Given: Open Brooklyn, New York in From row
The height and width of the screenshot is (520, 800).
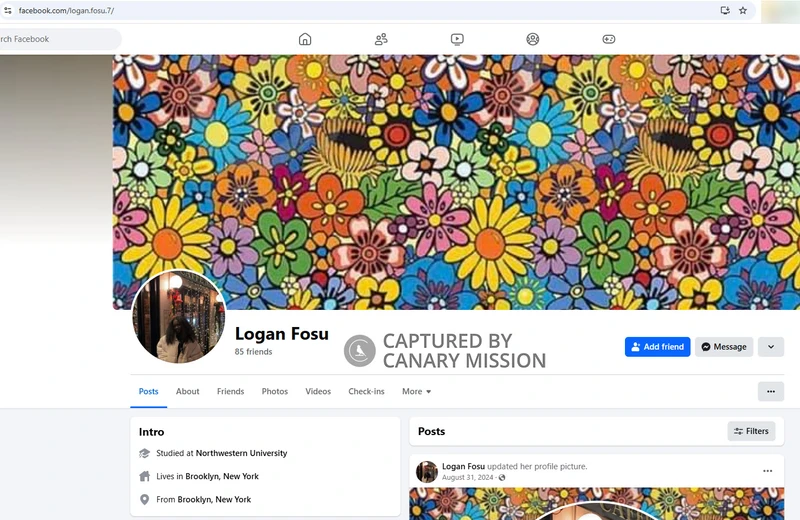Looking at the screenshot, I should tap(214, 500).
